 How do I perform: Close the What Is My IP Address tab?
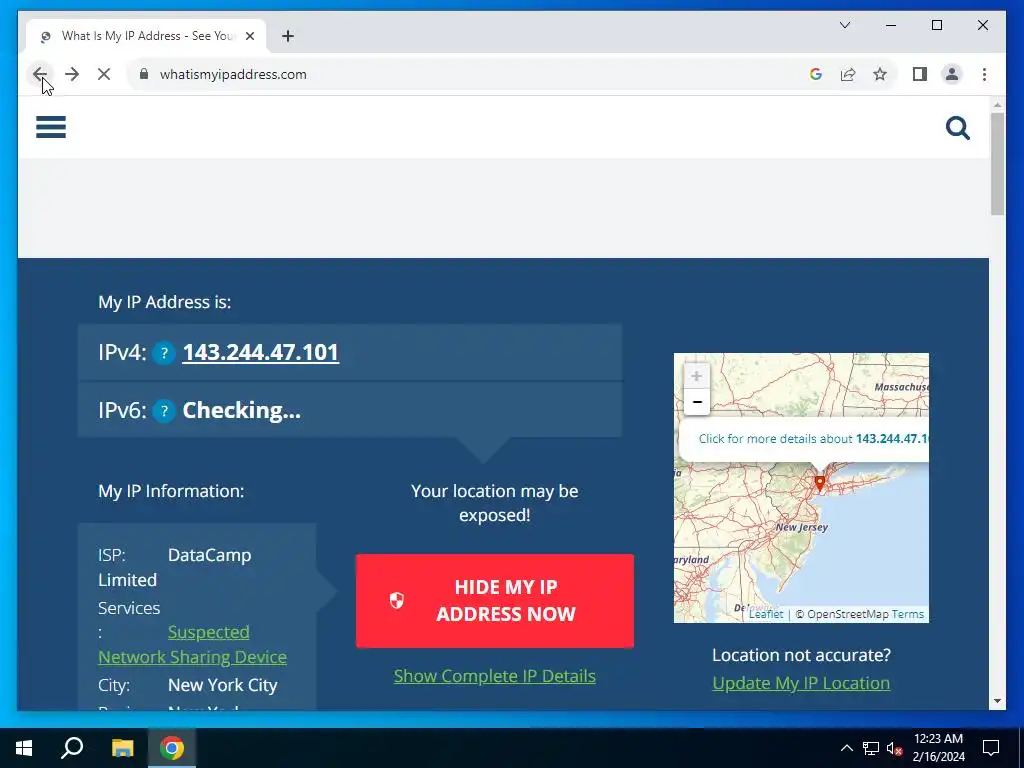(249, 36)
